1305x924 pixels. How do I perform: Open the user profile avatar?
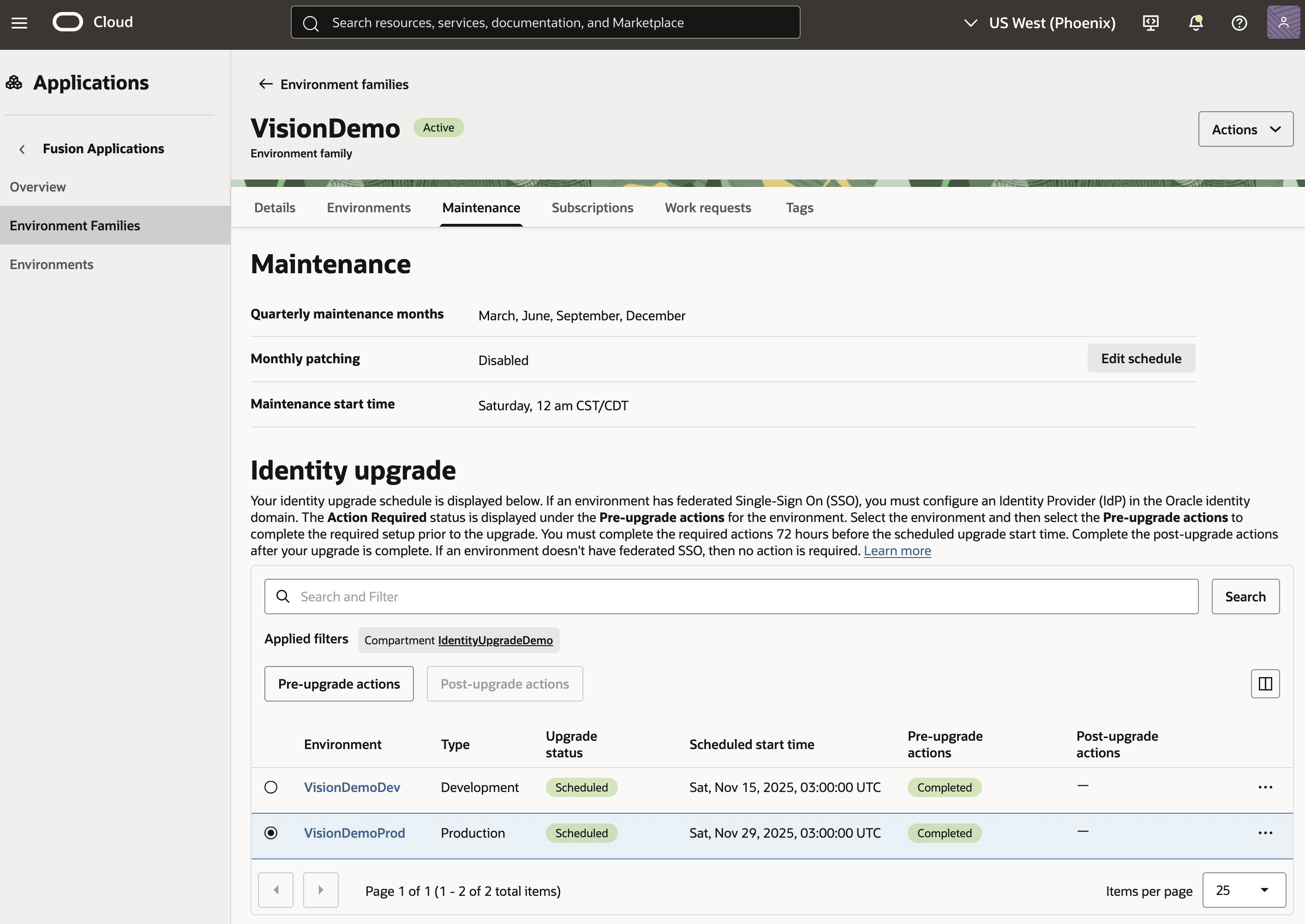pyautogui.click(x=1283, y=23)
